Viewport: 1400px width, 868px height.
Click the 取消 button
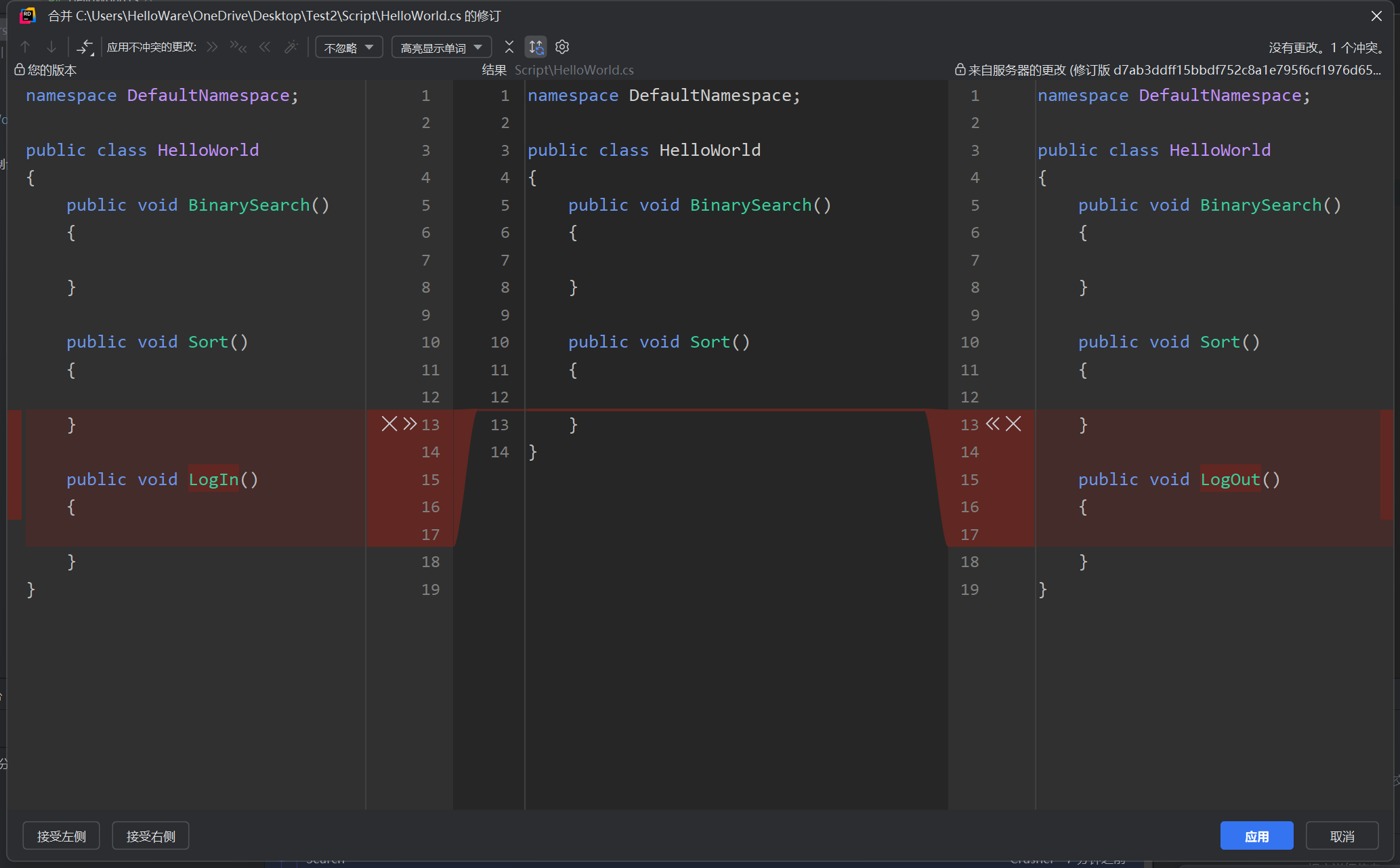[x=1342, y=836]
